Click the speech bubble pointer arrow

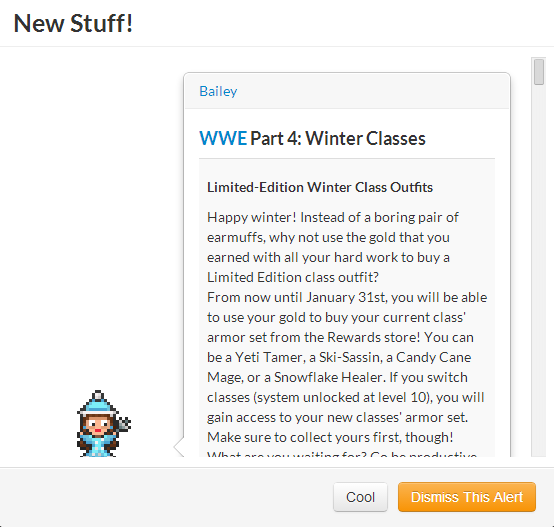point(179,447)
